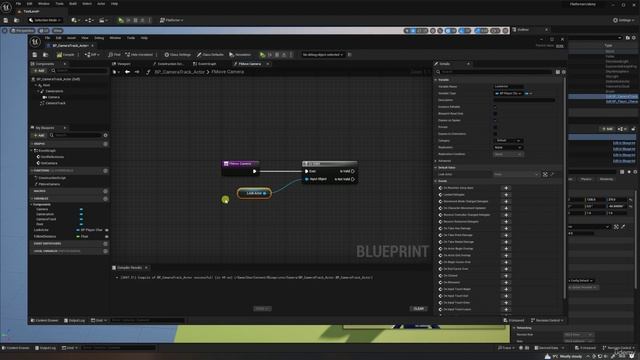Collapse the Root node in Components tree
The height and width of the screenshot is (360, 640).
[x=36, y=85]
